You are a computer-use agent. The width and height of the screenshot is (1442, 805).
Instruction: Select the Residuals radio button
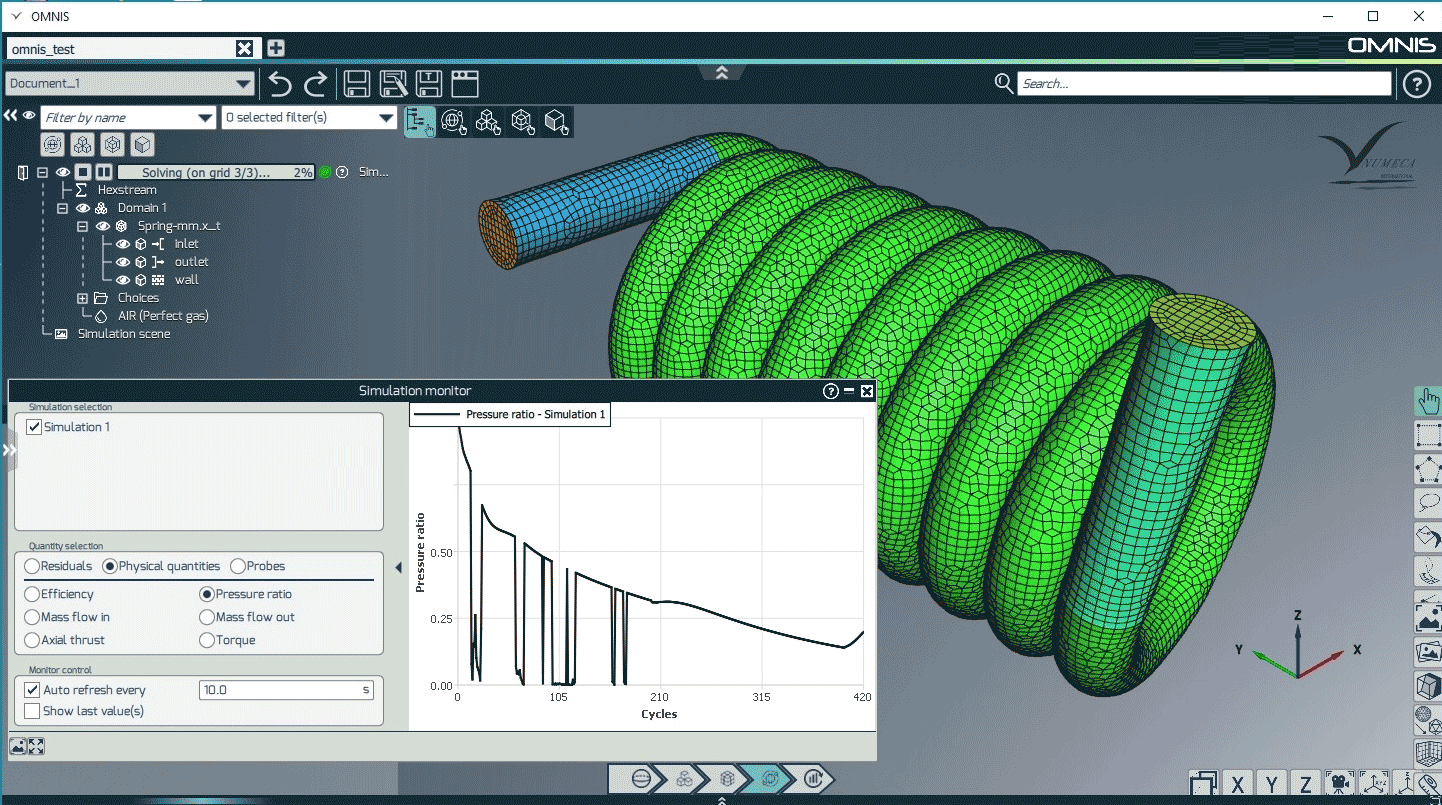[32, 566]
